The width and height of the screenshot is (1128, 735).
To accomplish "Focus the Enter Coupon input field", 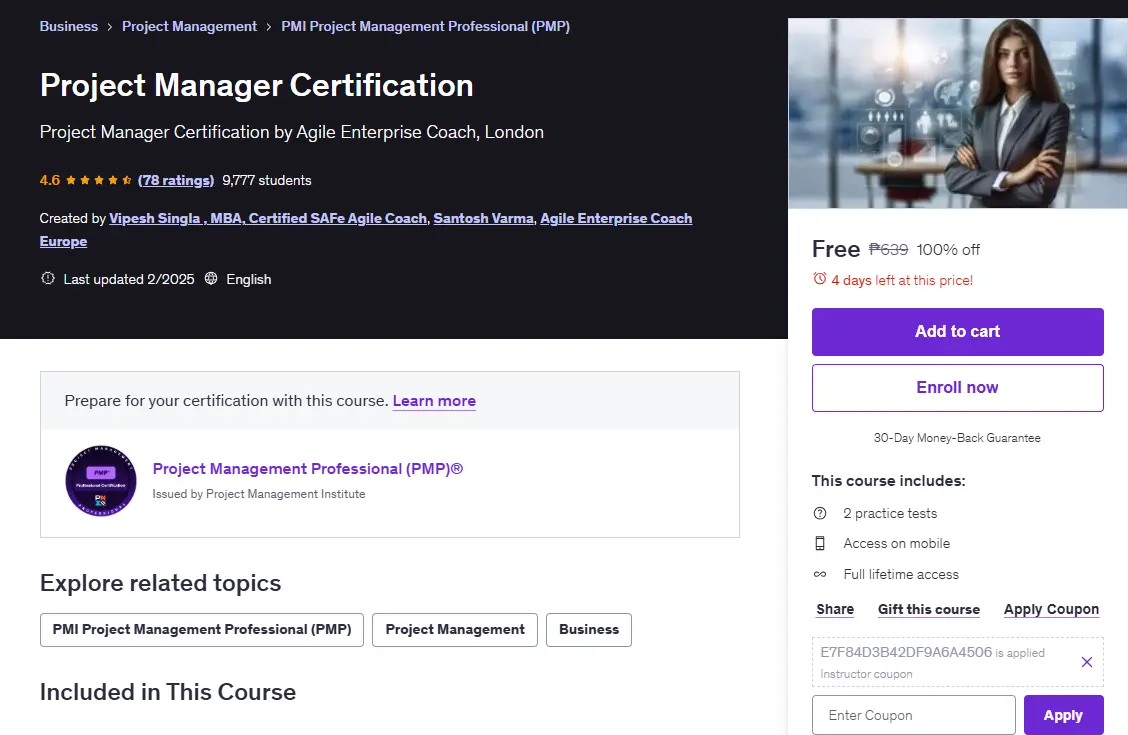I will (x=914, y=715).
